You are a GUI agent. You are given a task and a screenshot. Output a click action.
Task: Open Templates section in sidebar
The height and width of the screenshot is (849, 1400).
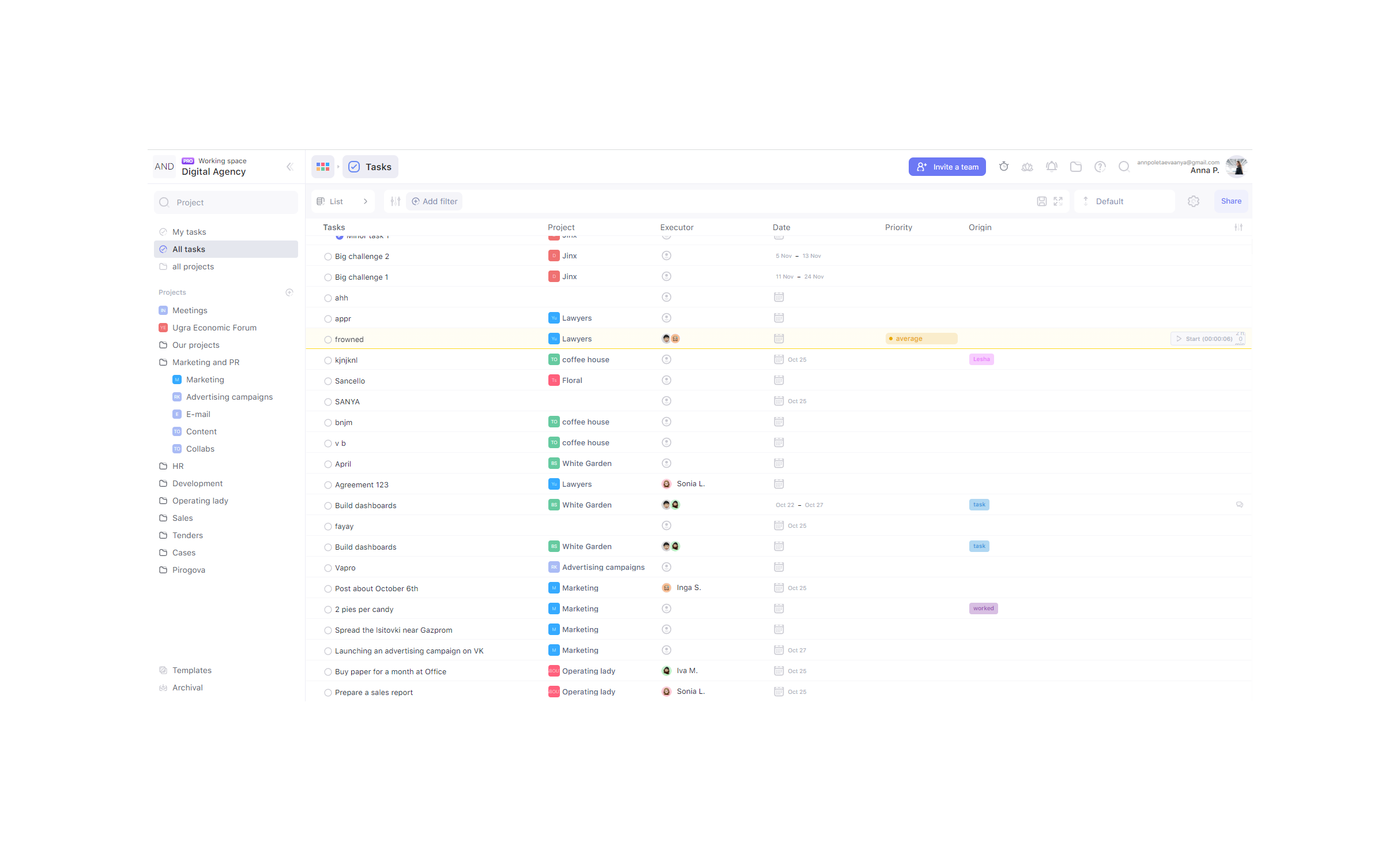point(191,670)
